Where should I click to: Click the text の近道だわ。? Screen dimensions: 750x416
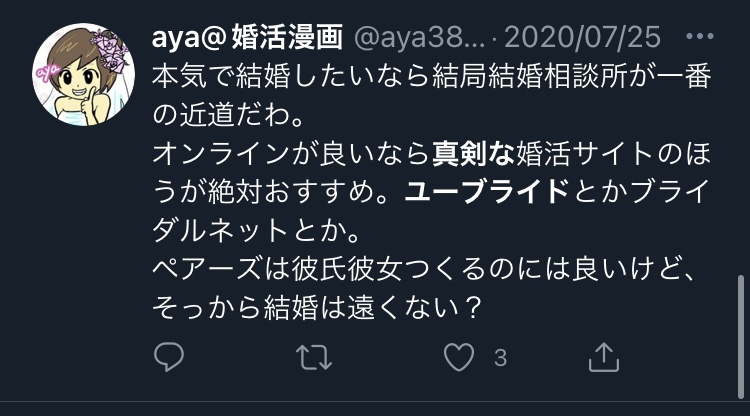click(229, 115)
